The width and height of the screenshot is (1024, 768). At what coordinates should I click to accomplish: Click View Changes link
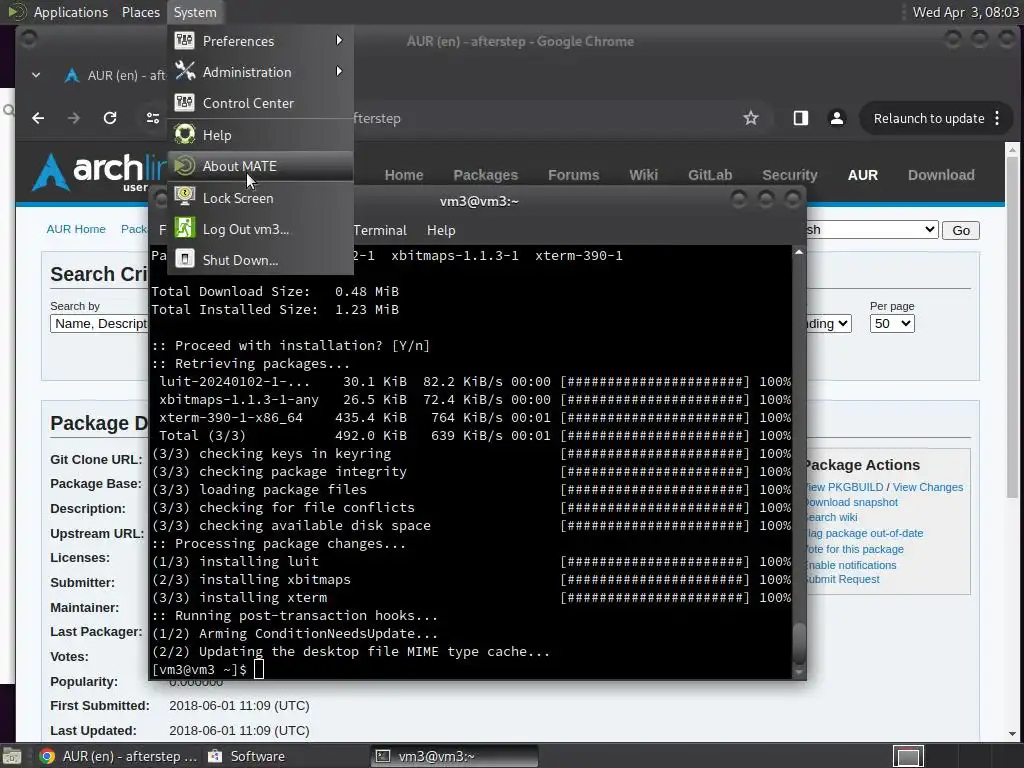(927, 487)
